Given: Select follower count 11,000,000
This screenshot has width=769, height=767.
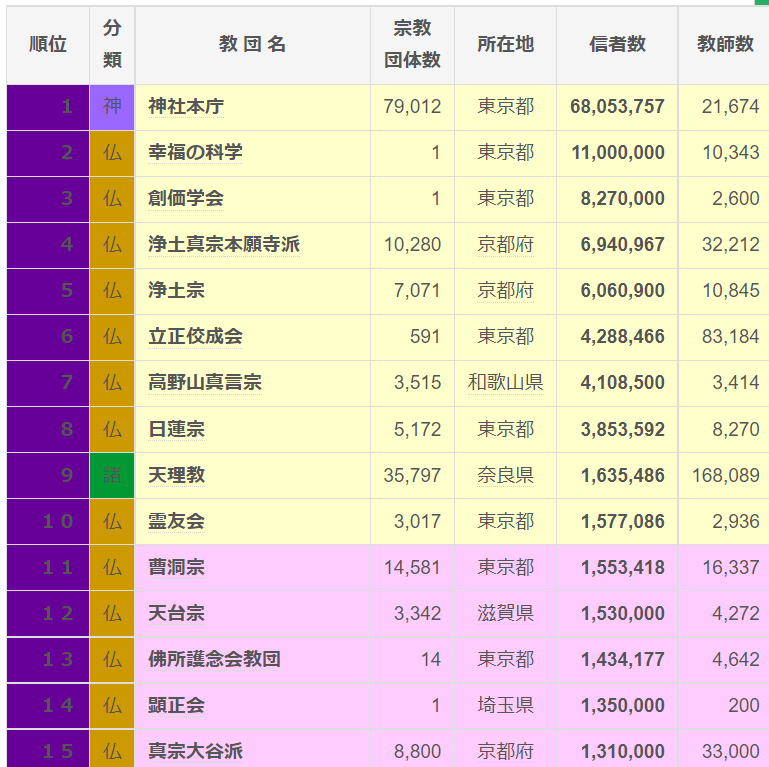Looking at the screenshot, I should tap(618, 153).
